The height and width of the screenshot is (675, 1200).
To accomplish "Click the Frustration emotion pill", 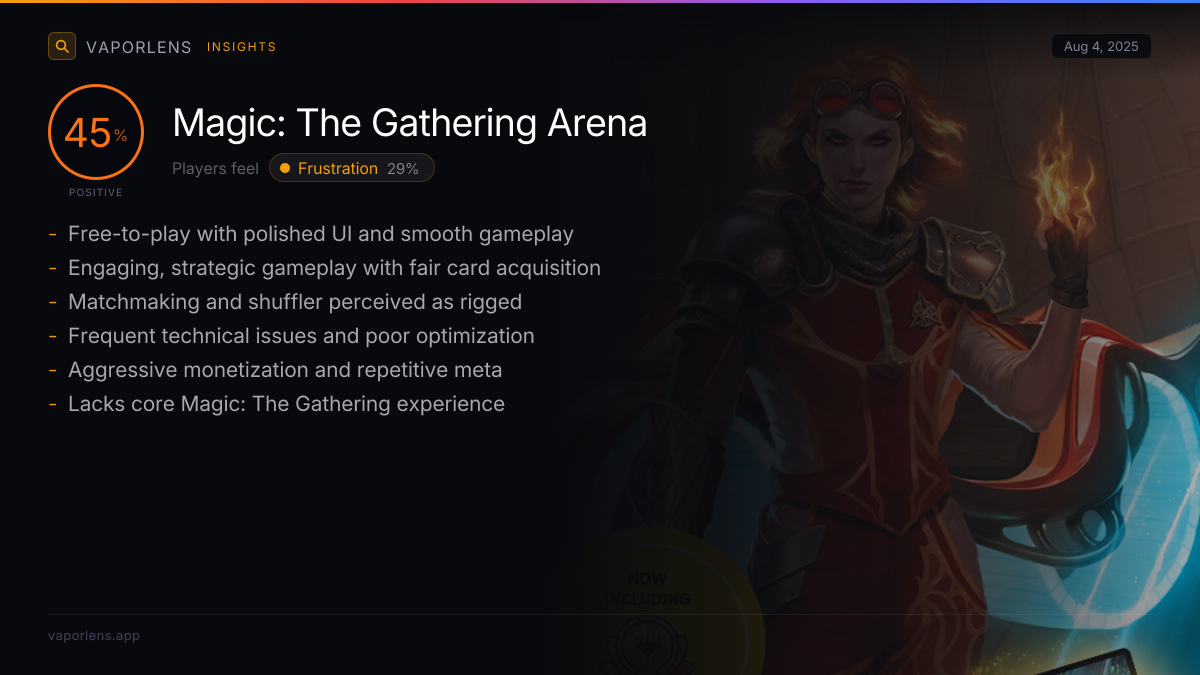I will 351,168.
